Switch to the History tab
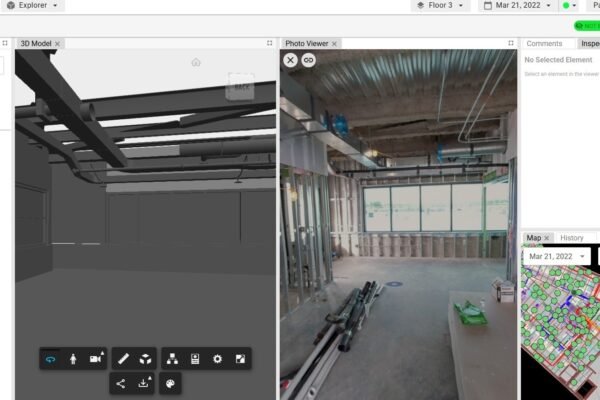Image resolution: width=600 pixels, height=400 pixels. [x=572, y=238]
